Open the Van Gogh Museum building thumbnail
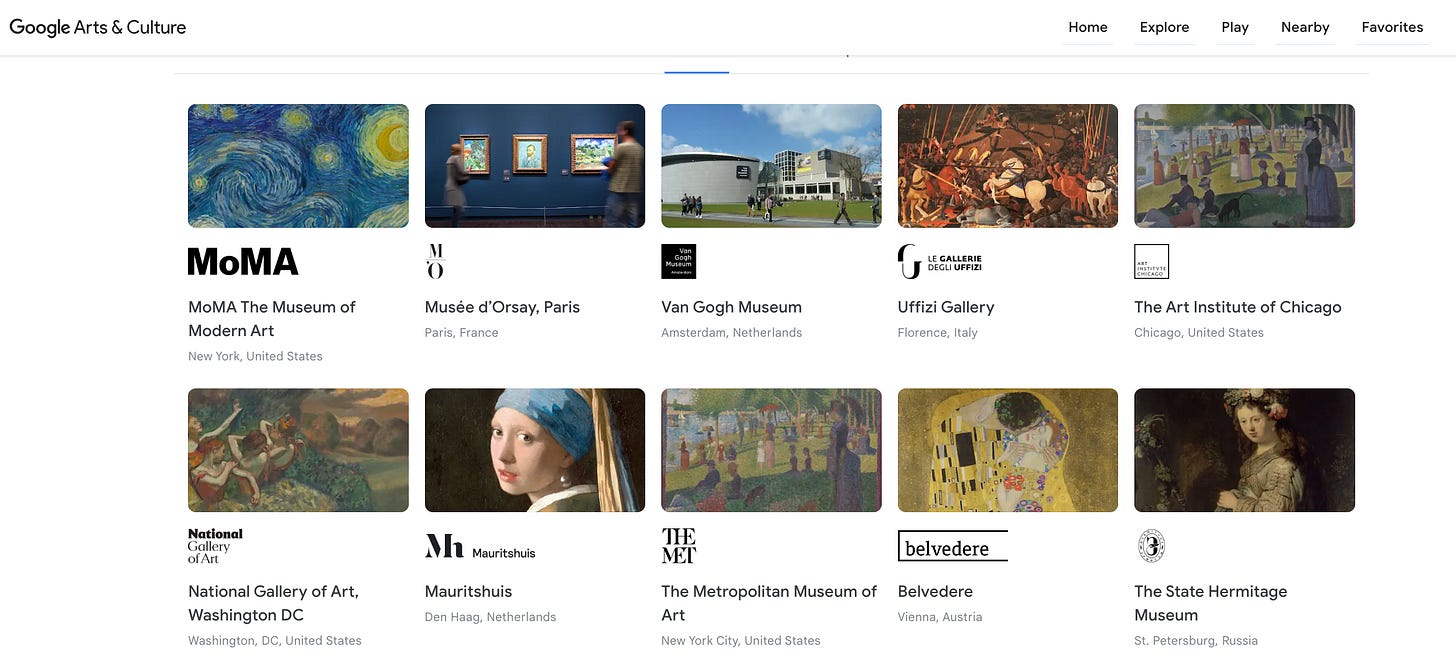The height and width of the screenshot is (666, 1456). [x=771, y=166]
